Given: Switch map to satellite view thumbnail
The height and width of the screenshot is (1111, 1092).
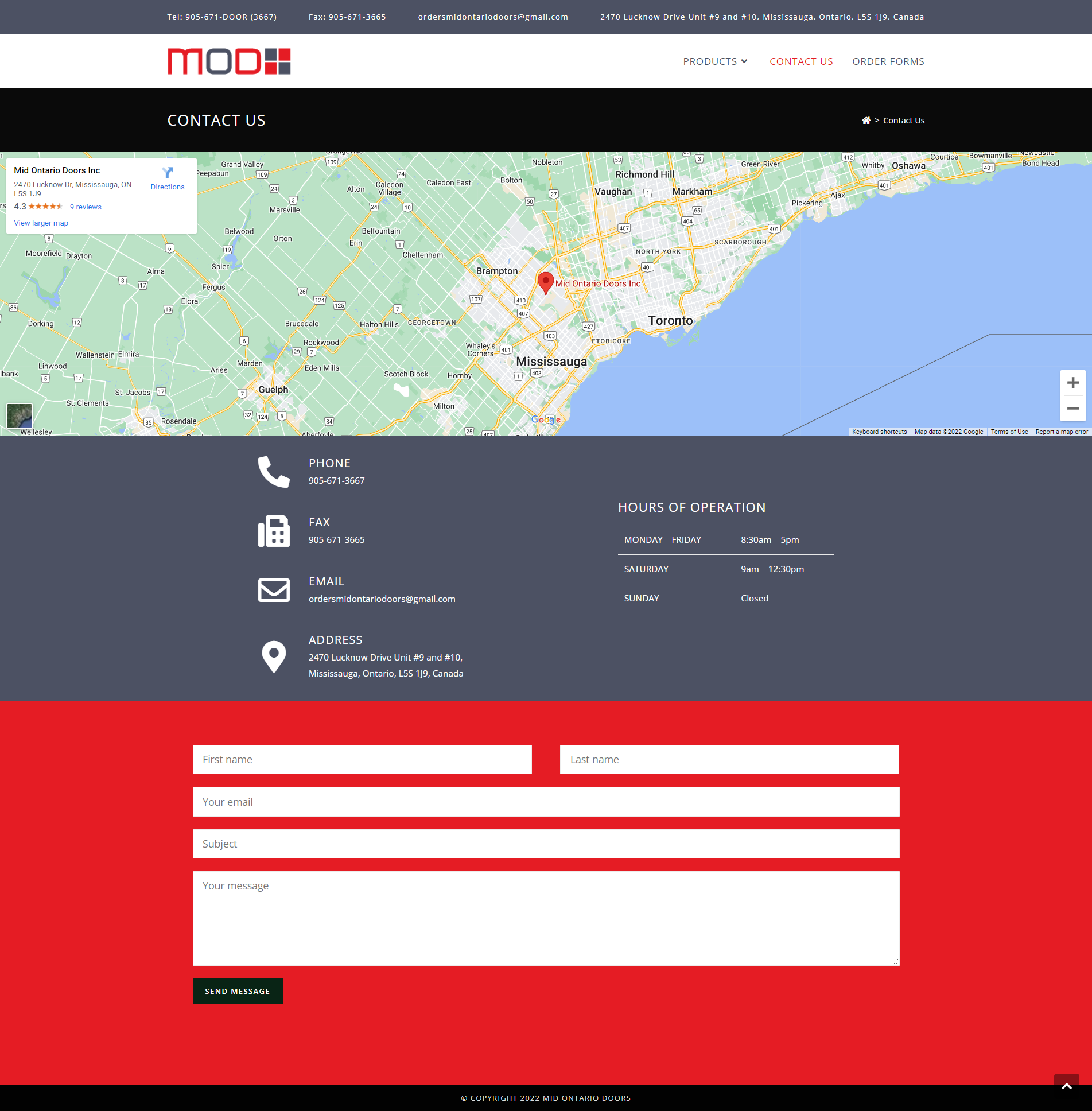Looking at the screenshot, I should [x=20, y=415].
